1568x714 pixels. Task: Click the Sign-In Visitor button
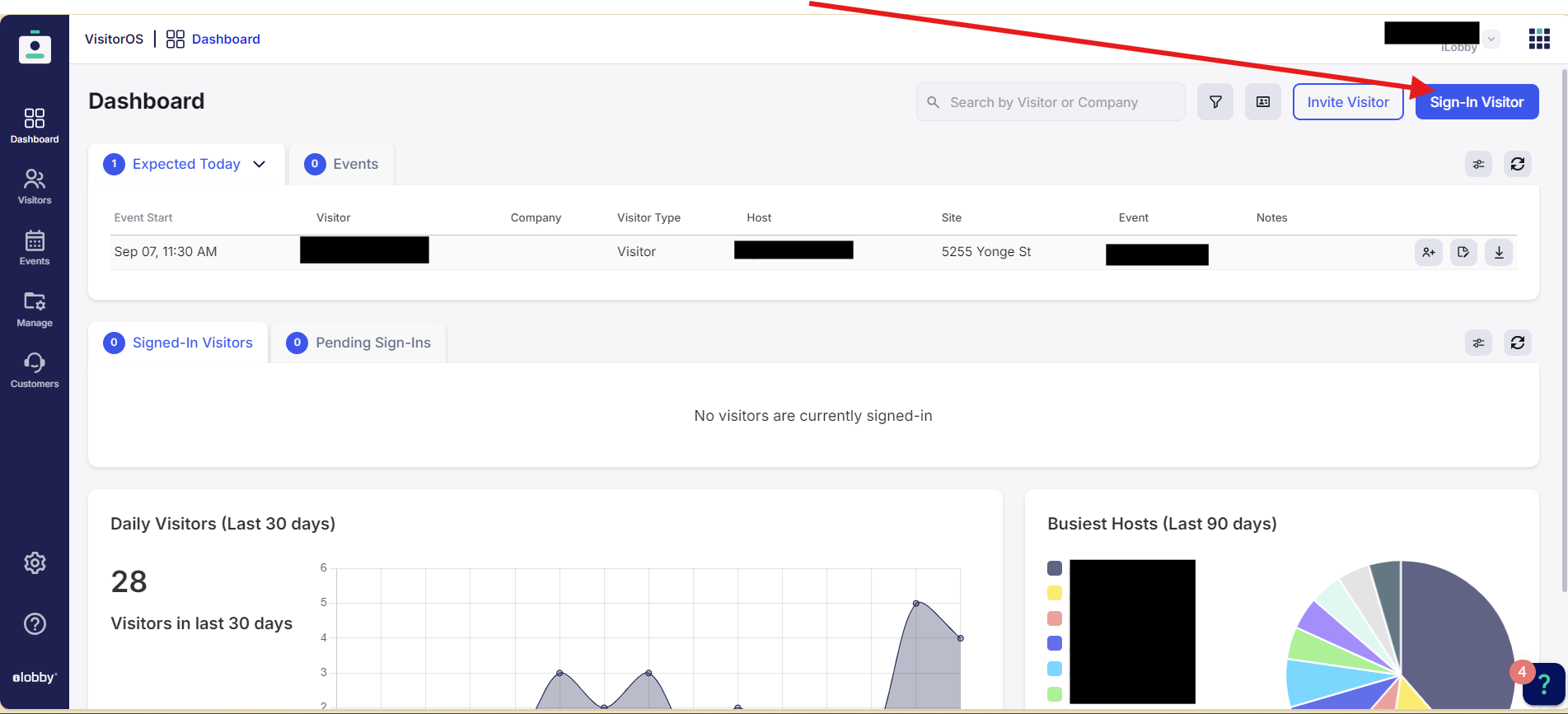(1477, 102)
